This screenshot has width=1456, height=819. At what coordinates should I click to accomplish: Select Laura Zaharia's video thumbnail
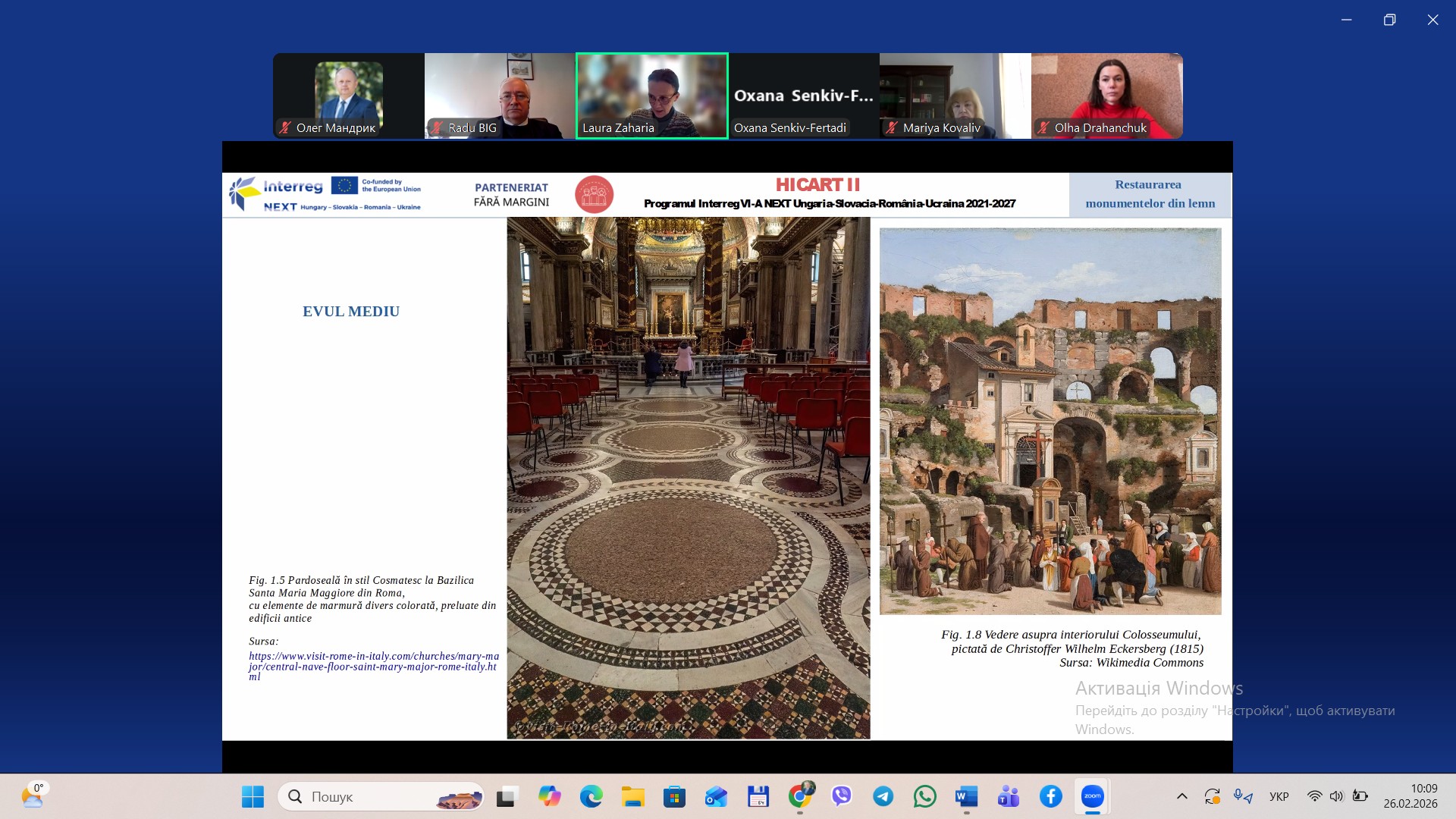point(651,96)
